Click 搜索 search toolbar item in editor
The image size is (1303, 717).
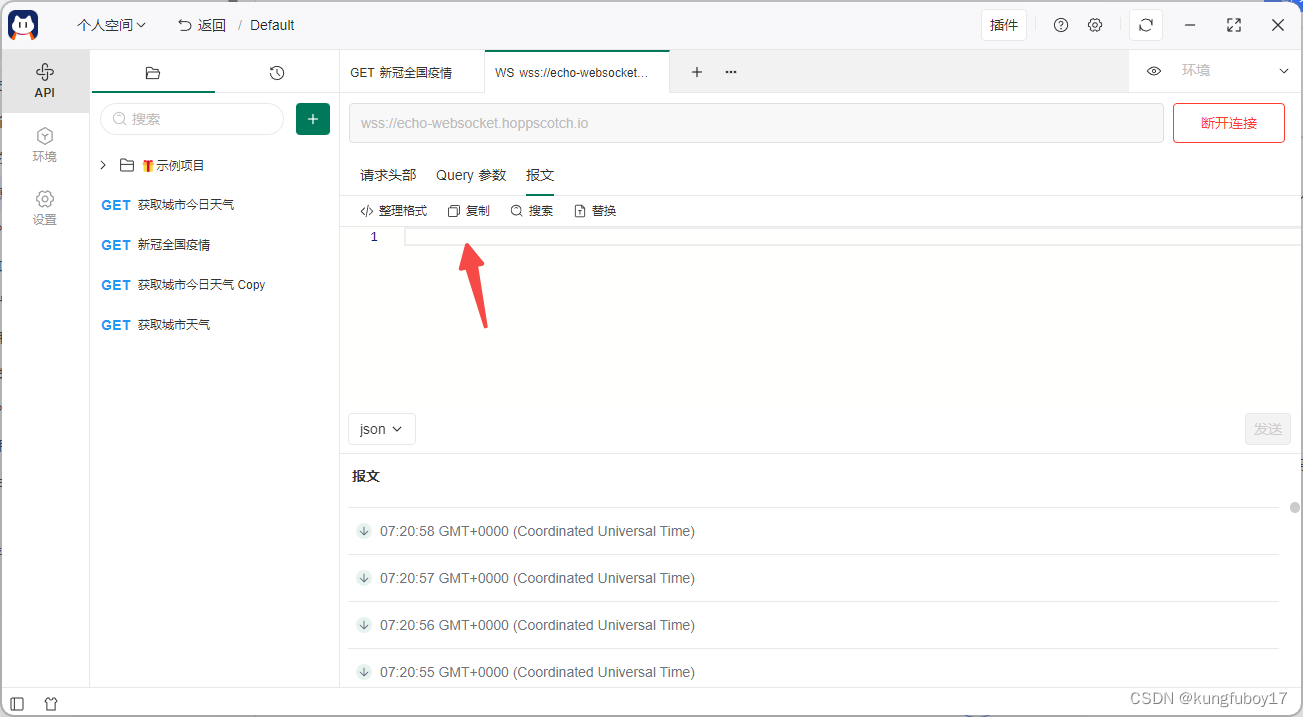[531, 211]
